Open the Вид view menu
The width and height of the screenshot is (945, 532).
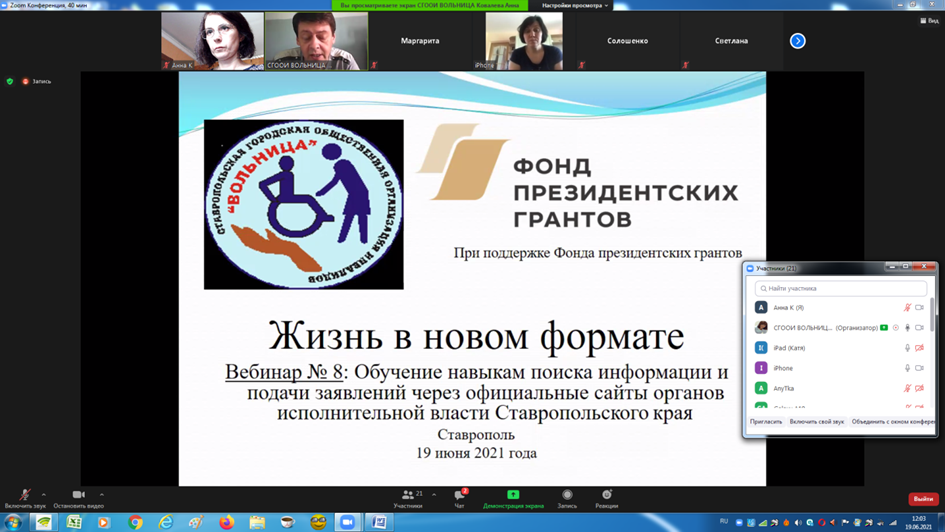tap(929, 20)
